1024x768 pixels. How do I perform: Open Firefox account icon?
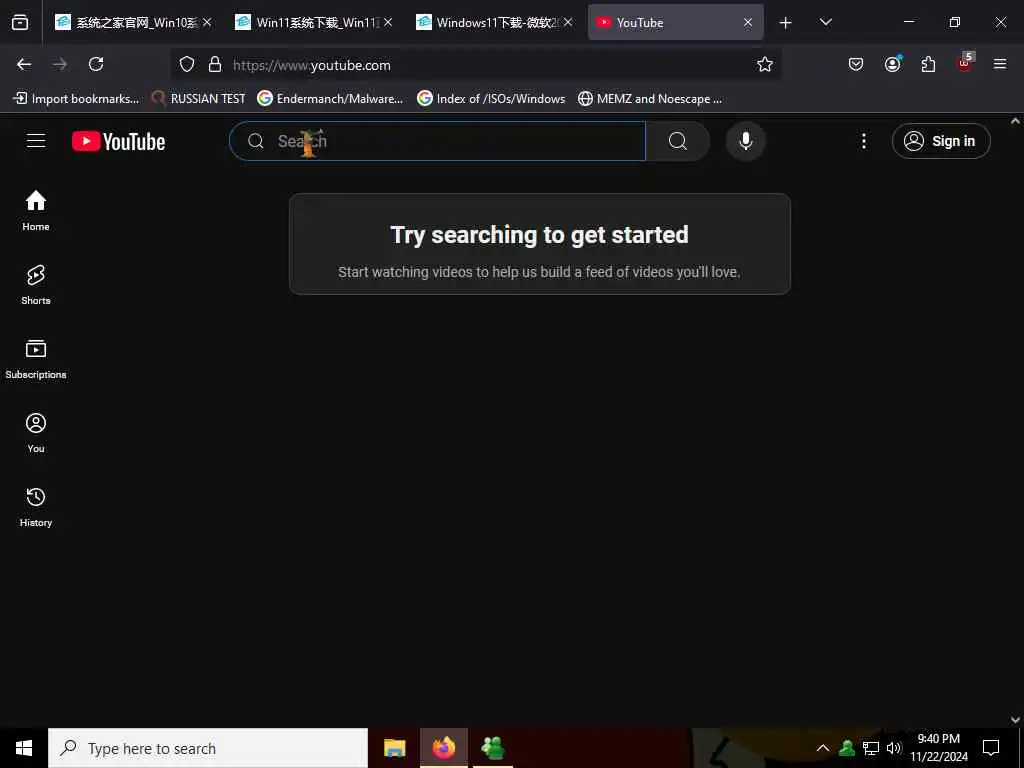[x=892, y=64]
